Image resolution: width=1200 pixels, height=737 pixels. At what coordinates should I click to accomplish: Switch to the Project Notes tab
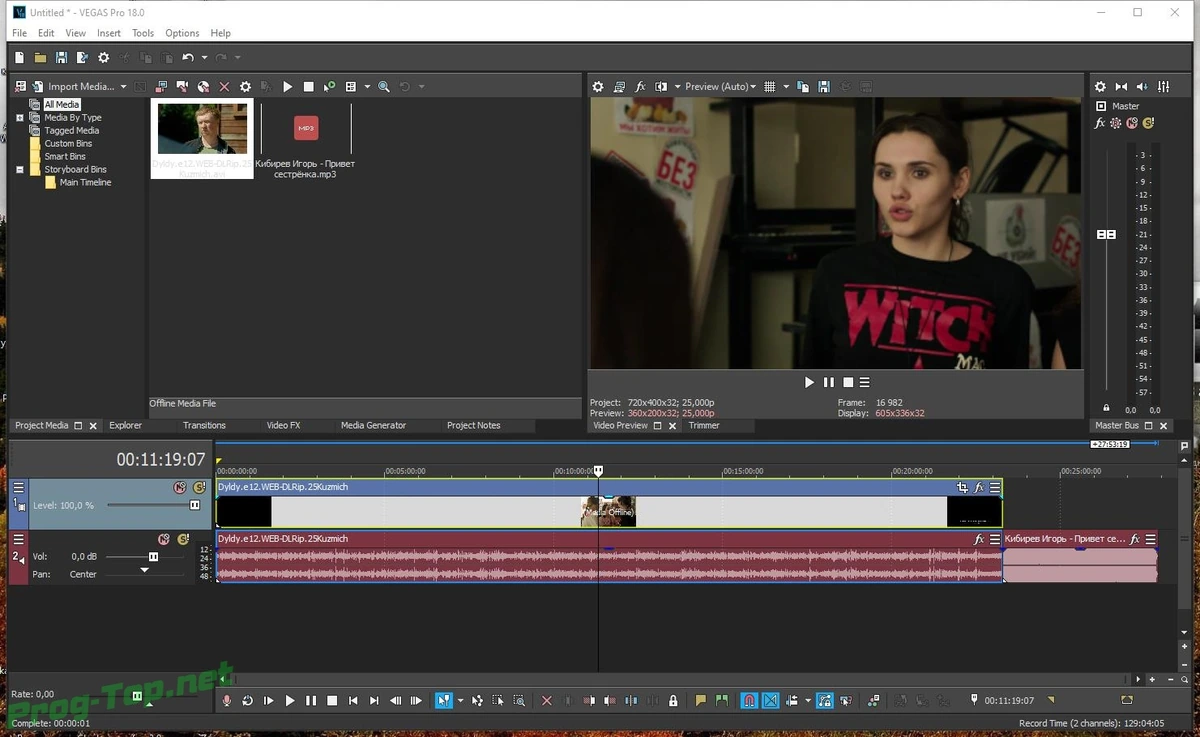click(x=473, y=426)
